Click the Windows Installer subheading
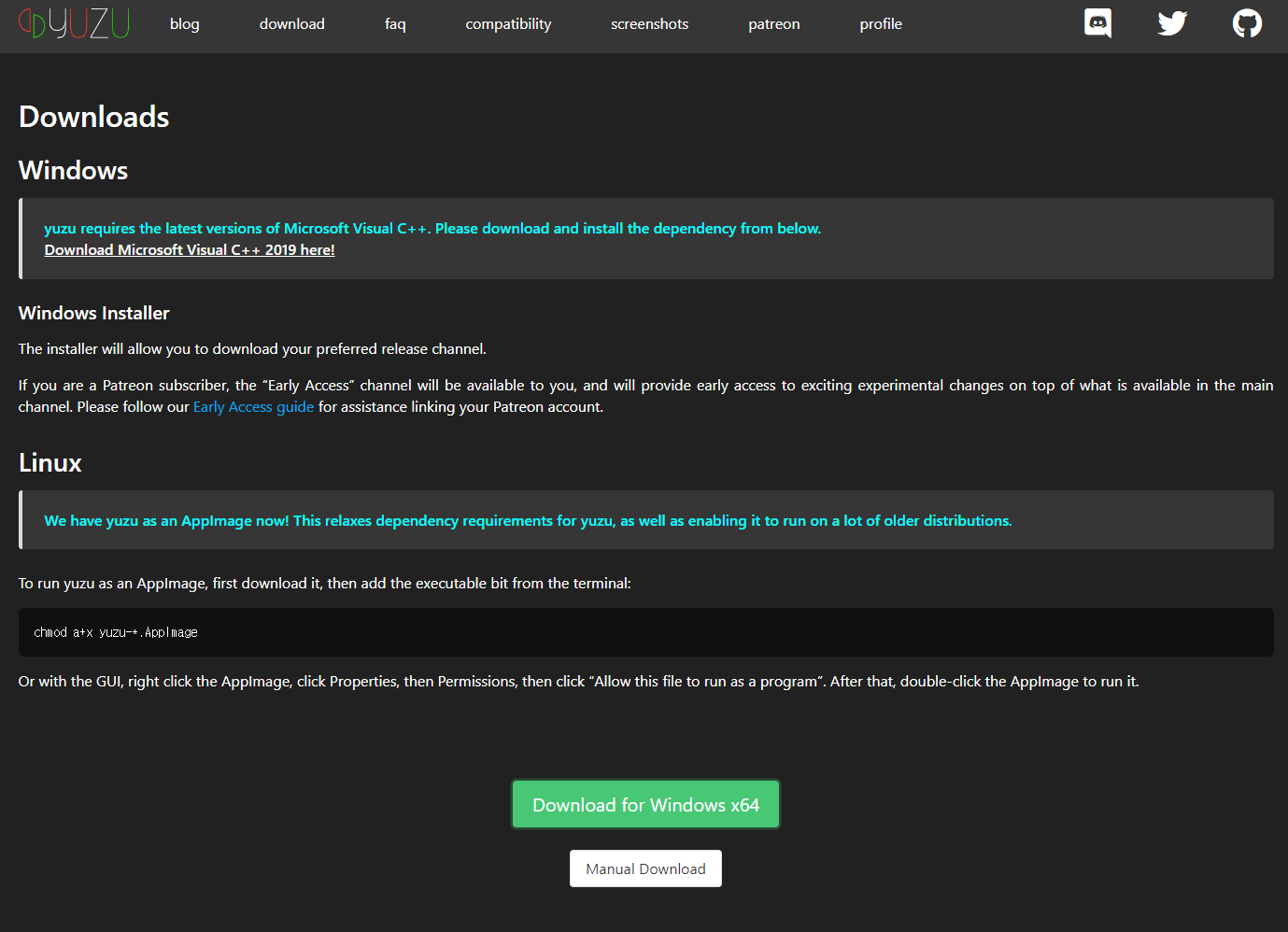This screenshot has width=1288, height=932. point(93,314)
